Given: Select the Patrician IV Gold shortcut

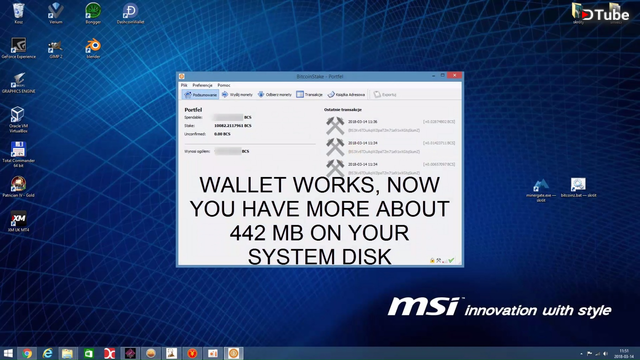Looking at the screenshot, I should (x=18, y=187).
